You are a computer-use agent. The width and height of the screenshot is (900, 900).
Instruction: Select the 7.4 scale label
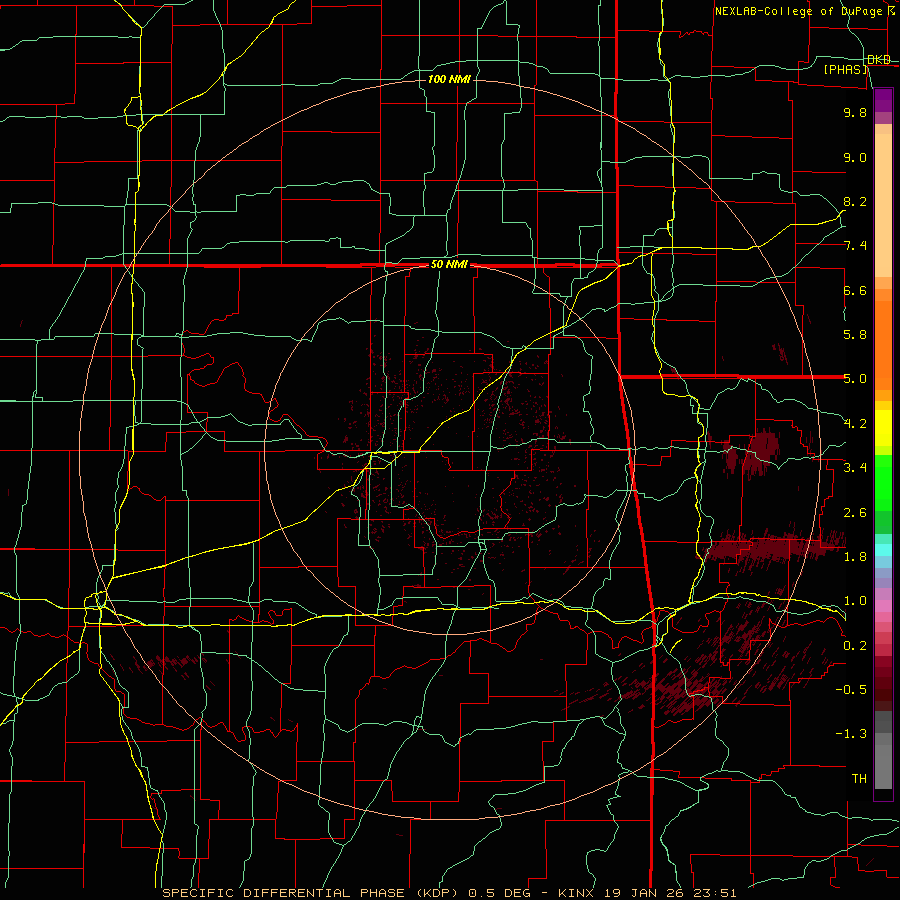pos(855,246)
